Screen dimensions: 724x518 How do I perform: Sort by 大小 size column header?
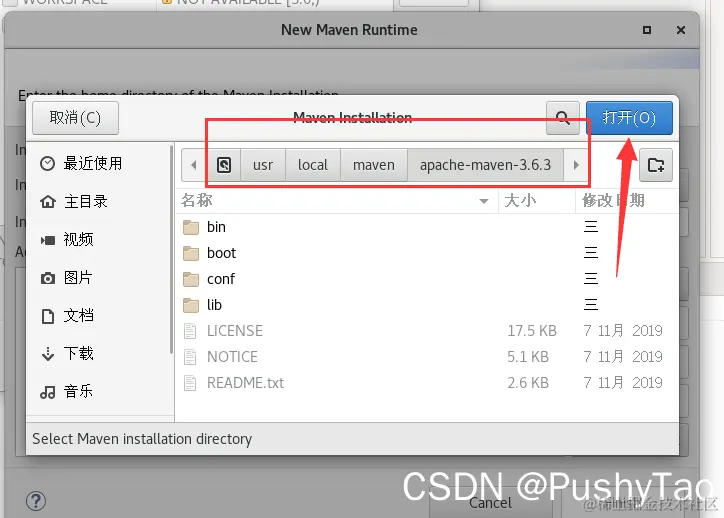537,200
